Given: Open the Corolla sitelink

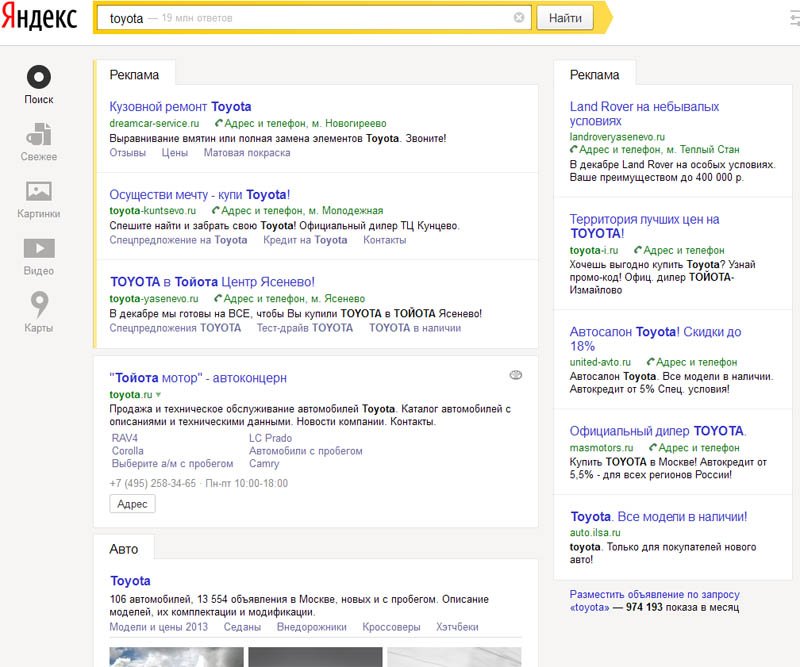Looking at the screenshot, I should (128, 451).
